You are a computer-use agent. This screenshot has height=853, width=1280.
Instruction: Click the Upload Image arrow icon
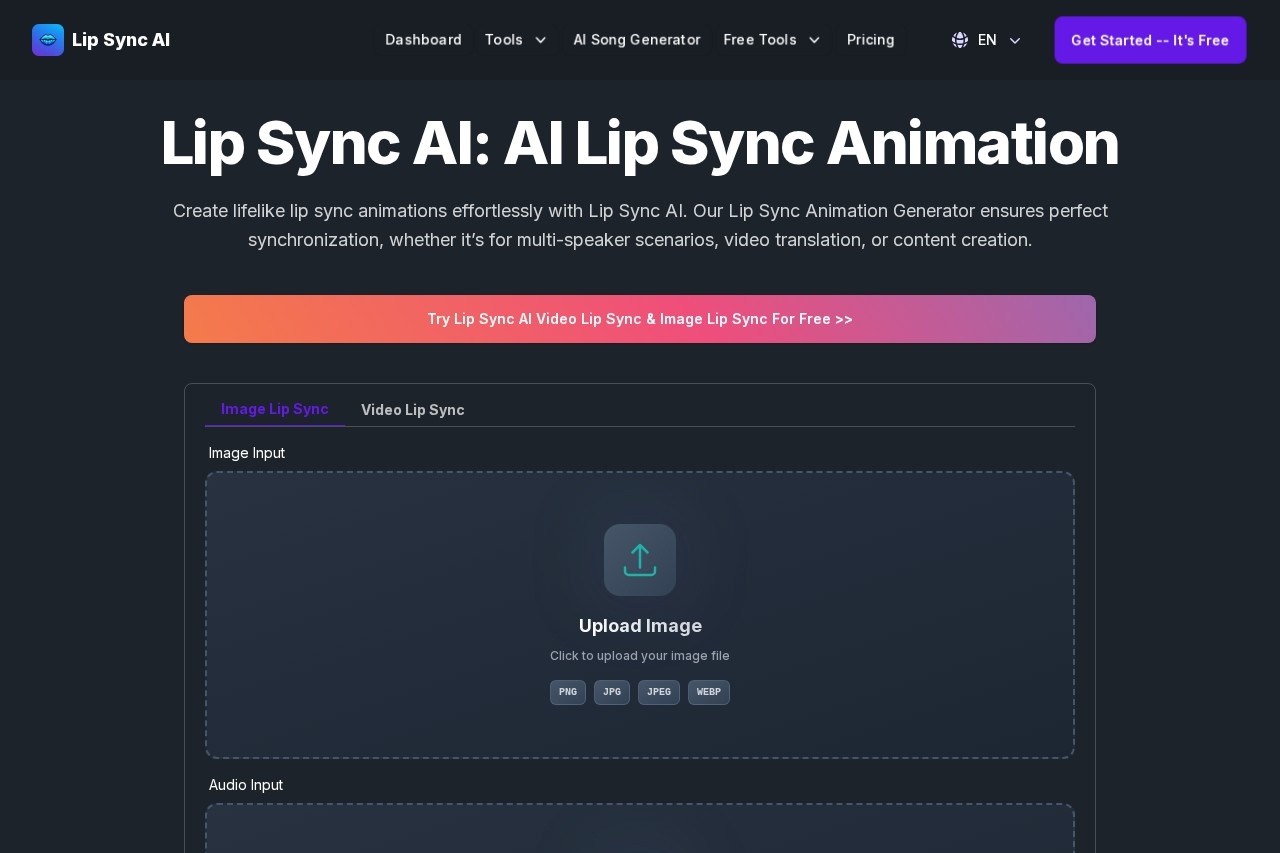[x=640, y=560]
